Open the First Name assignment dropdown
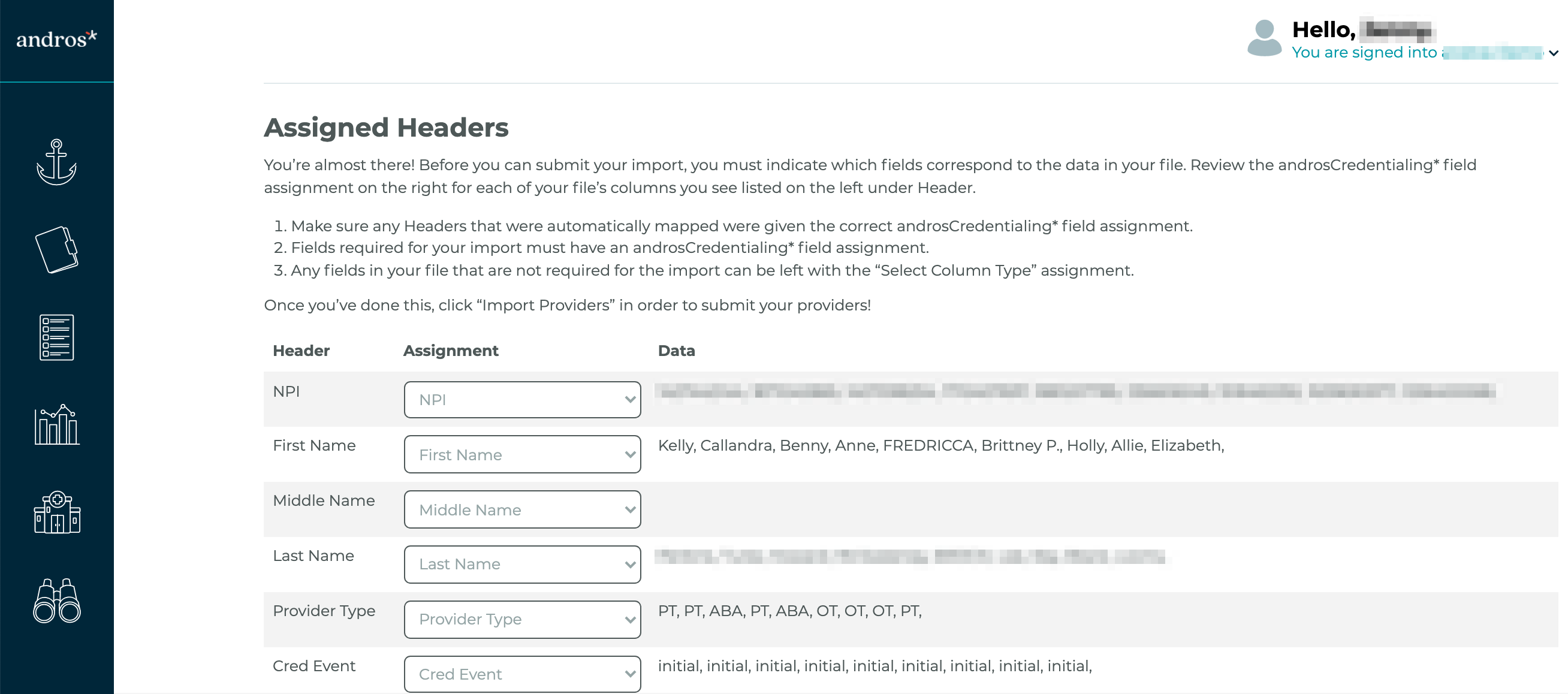The image size is (1568, 694). point(522,455)
